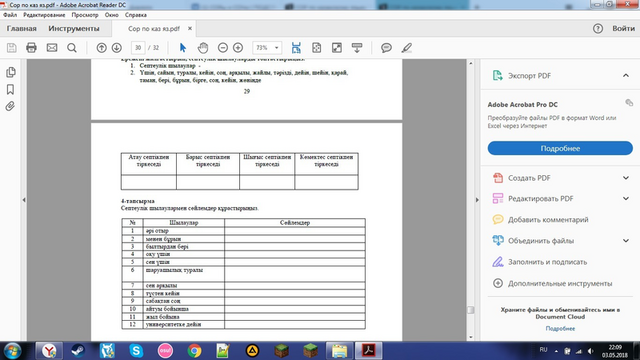Open the Bookmarks panel icon
640x360 pixels.
tap(10, 89)
